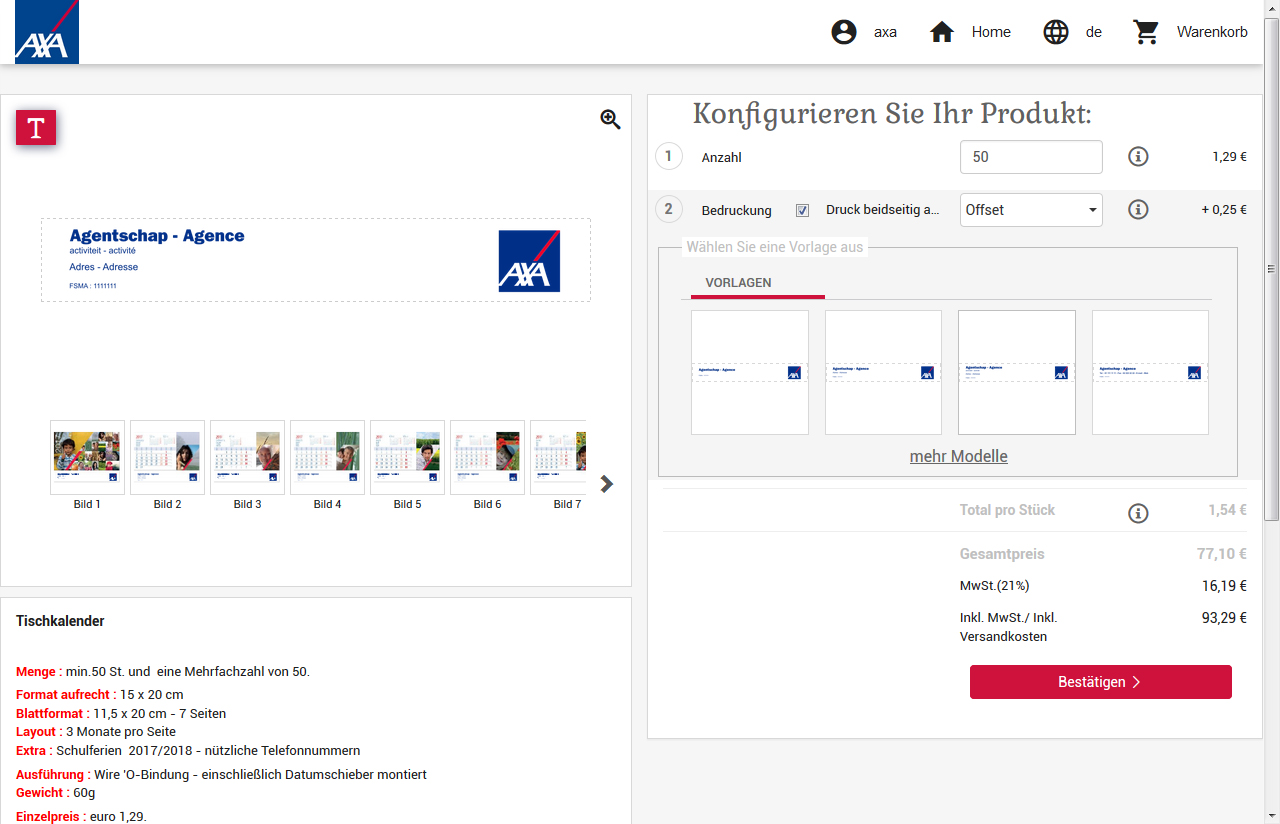Image resolution: width=1280 pixels, height=824 pixels.
Task: Click the step 2 circle marker
Action: pyautogui.click(x=669, y=209)
